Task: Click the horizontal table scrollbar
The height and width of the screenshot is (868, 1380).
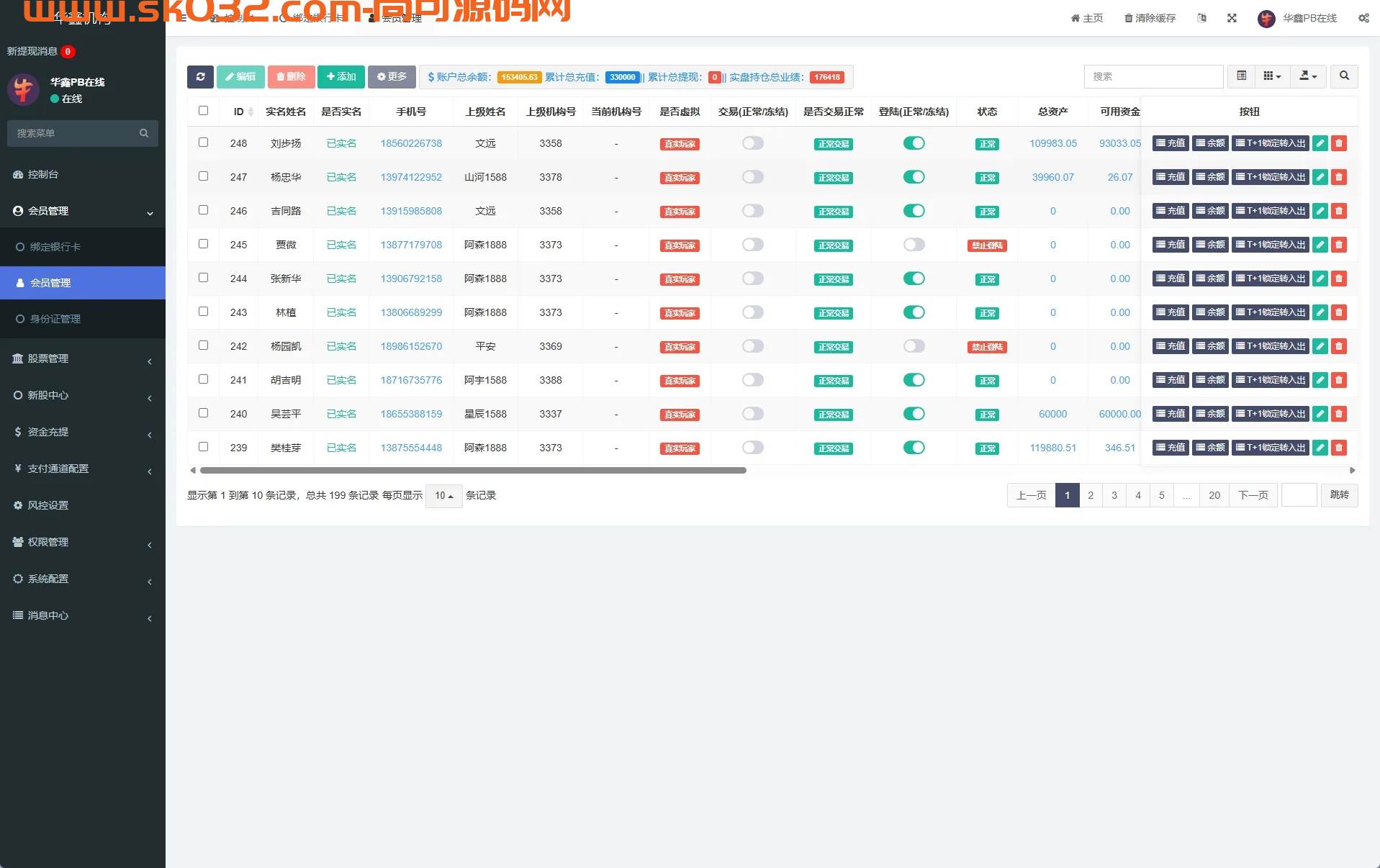Action: coord(473,471)
